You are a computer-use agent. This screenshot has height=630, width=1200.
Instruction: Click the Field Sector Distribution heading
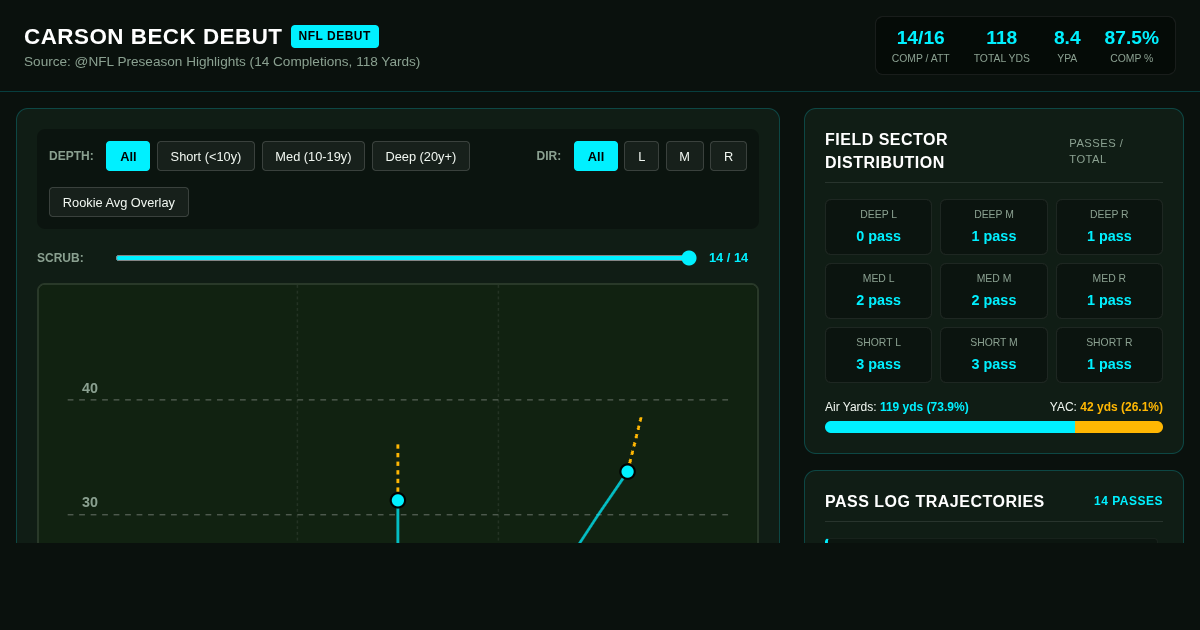[x=886, y=151]
